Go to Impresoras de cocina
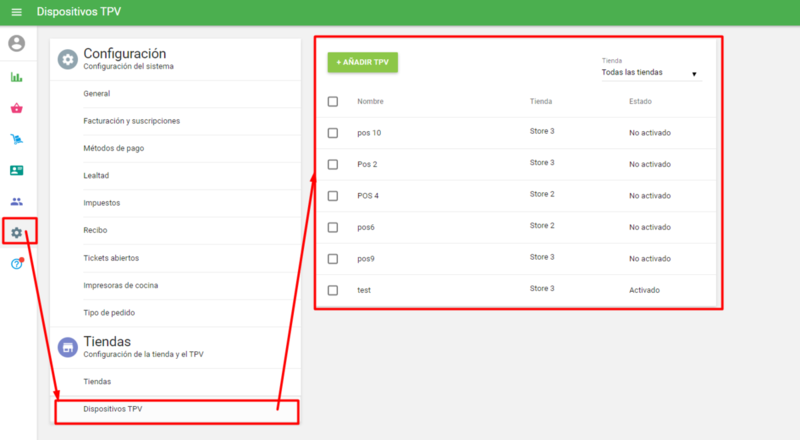The width and height of the screenshot is (800, 440). click(x=121, y=285)
